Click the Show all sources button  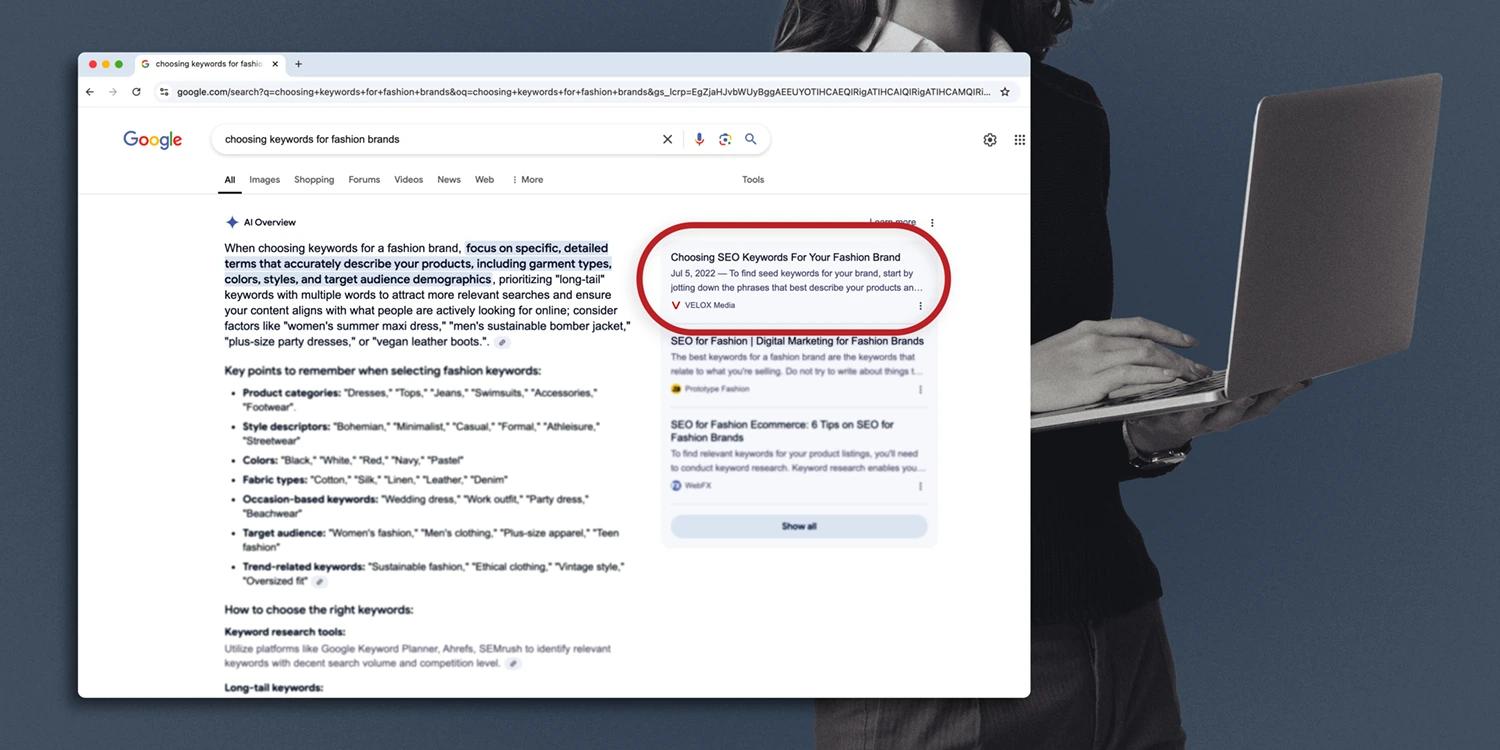[x=799, y=526]
